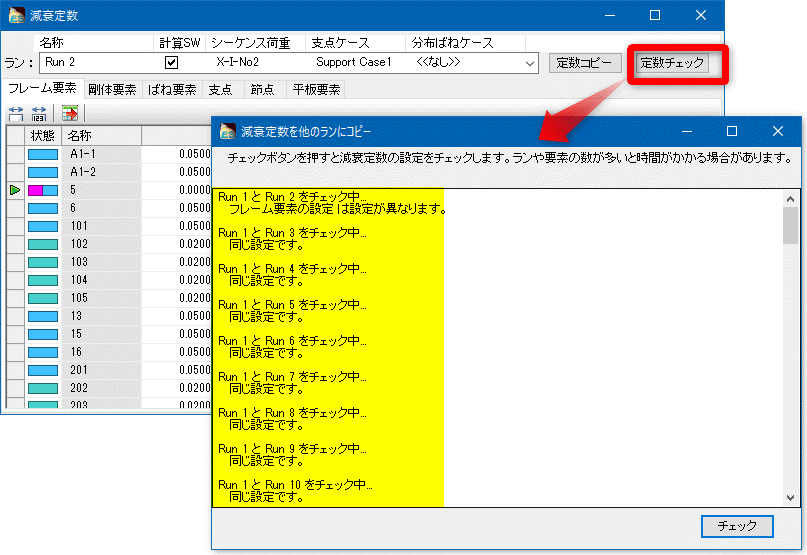Screen dimensions: 807x555
Task: Click the 'Run 1 と Run 2 をチェック中' result line
Action: (292, 197)
